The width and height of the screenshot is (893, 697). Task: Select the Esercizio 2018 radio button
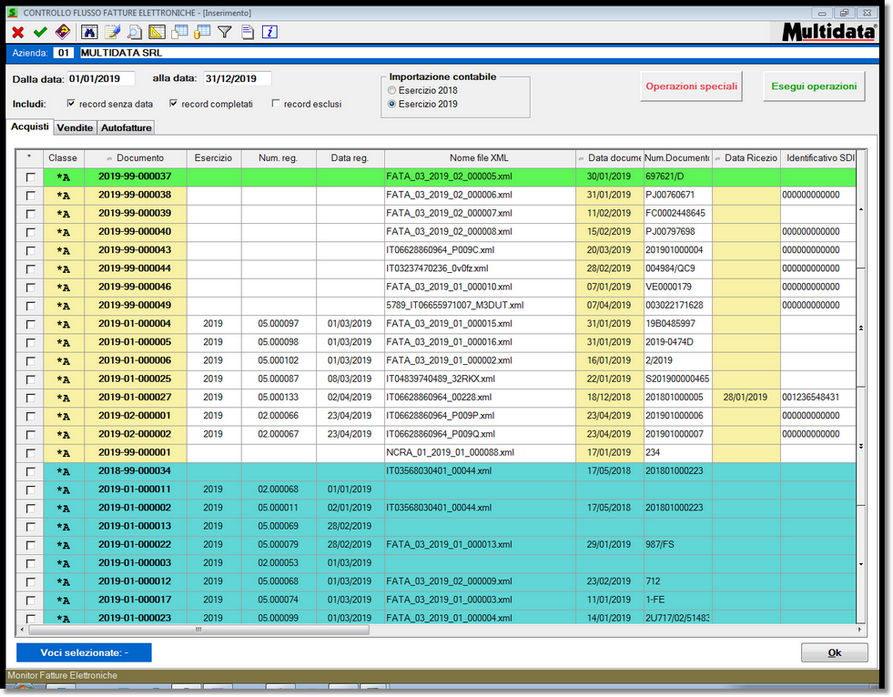coord(392,91)
